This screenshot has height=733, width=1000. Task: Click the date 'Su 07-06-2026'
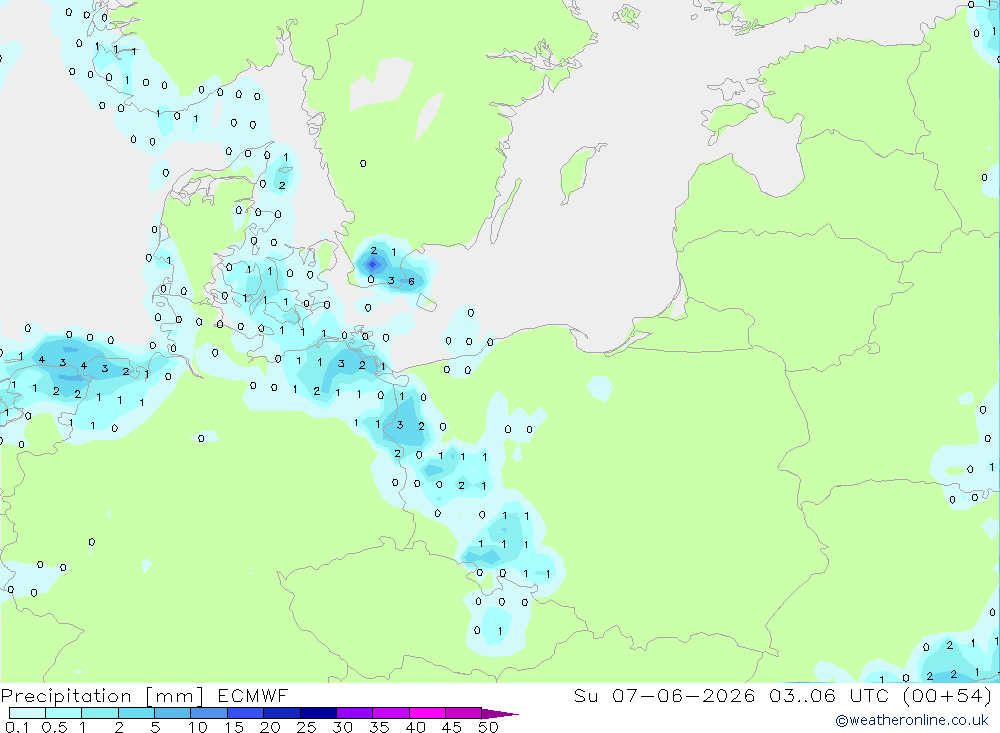point(664,695)
